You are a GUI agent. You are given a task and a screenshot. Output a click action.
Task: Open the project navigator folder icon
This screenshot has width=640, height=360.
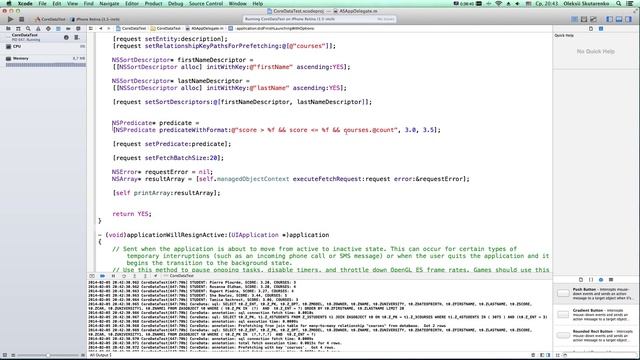coord(8,29)
